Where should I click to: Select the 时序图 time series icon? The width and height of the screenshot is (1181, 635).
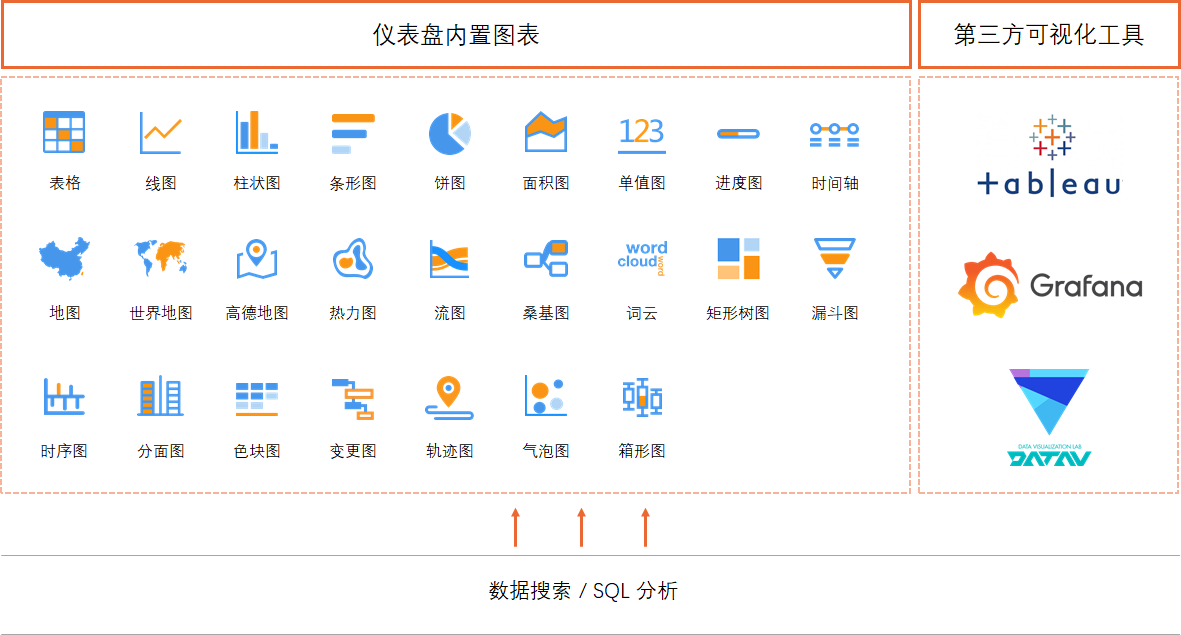tap(64, 397)
